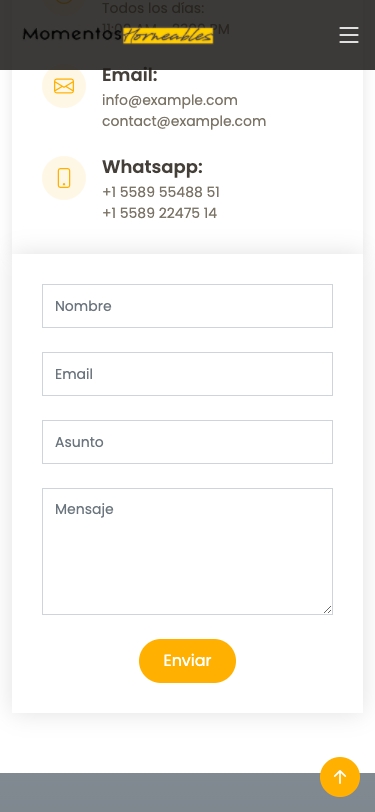The height and width of the screenshot is (812, 375).
Task: Click empty dark header area beside logo
Action: 275,35
